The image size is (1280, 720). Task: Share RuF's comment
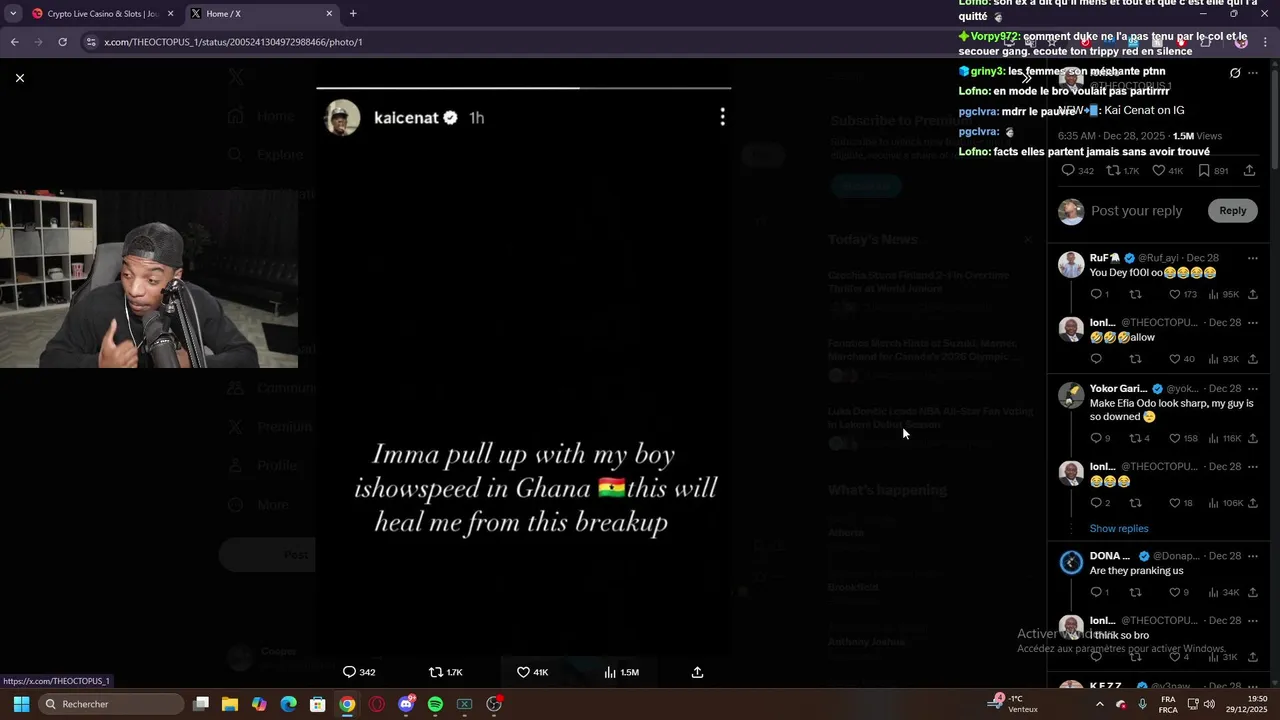point(1253,294)
